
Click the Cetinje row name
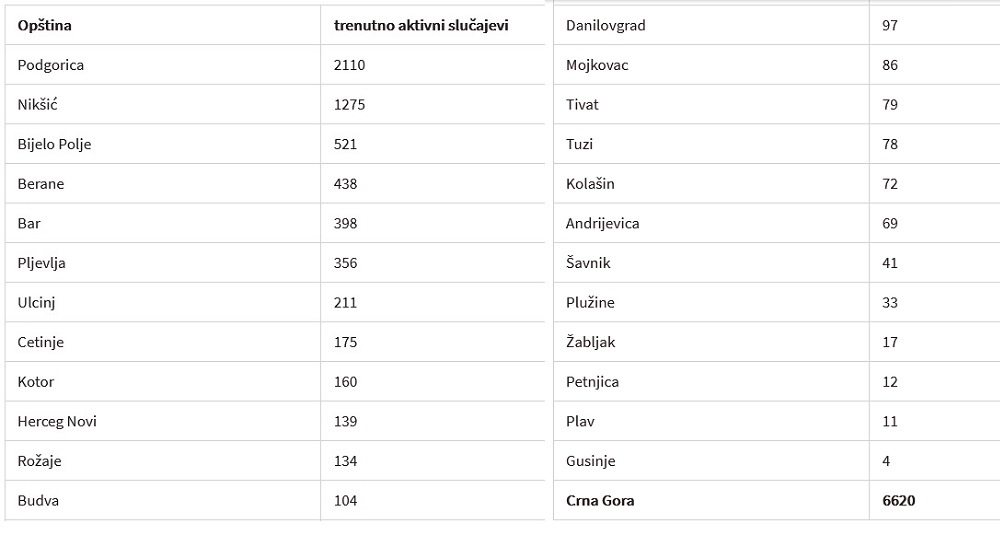click(x=41, y=342)
